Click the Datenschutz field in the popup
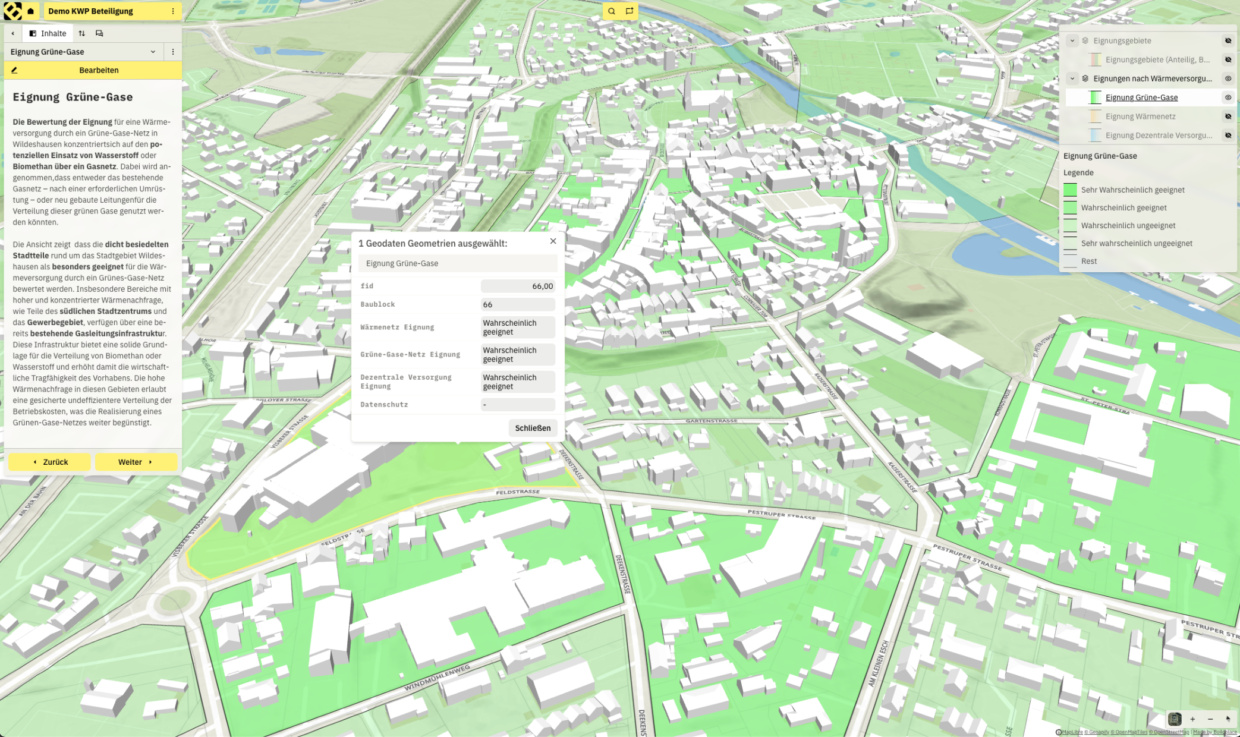The width and height of the screenshot is (1240, 737). (x=516, y=404)
